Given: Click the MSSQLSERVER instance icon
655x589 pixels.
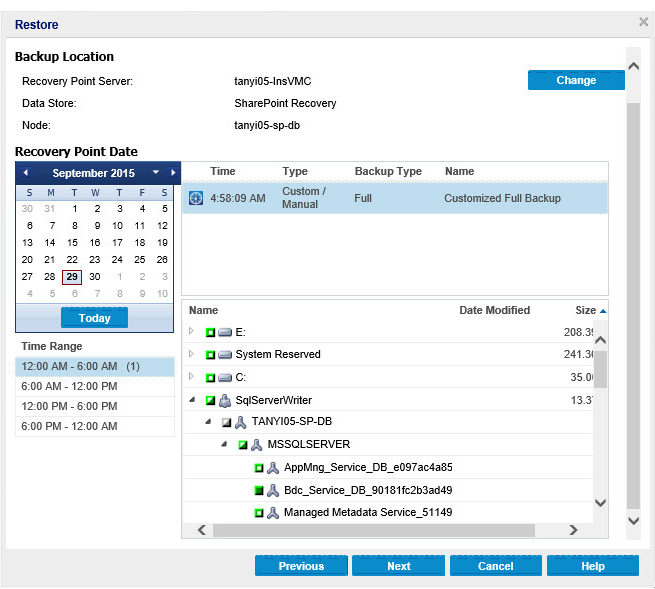Looking at the screenshot, I should point(257,445).
